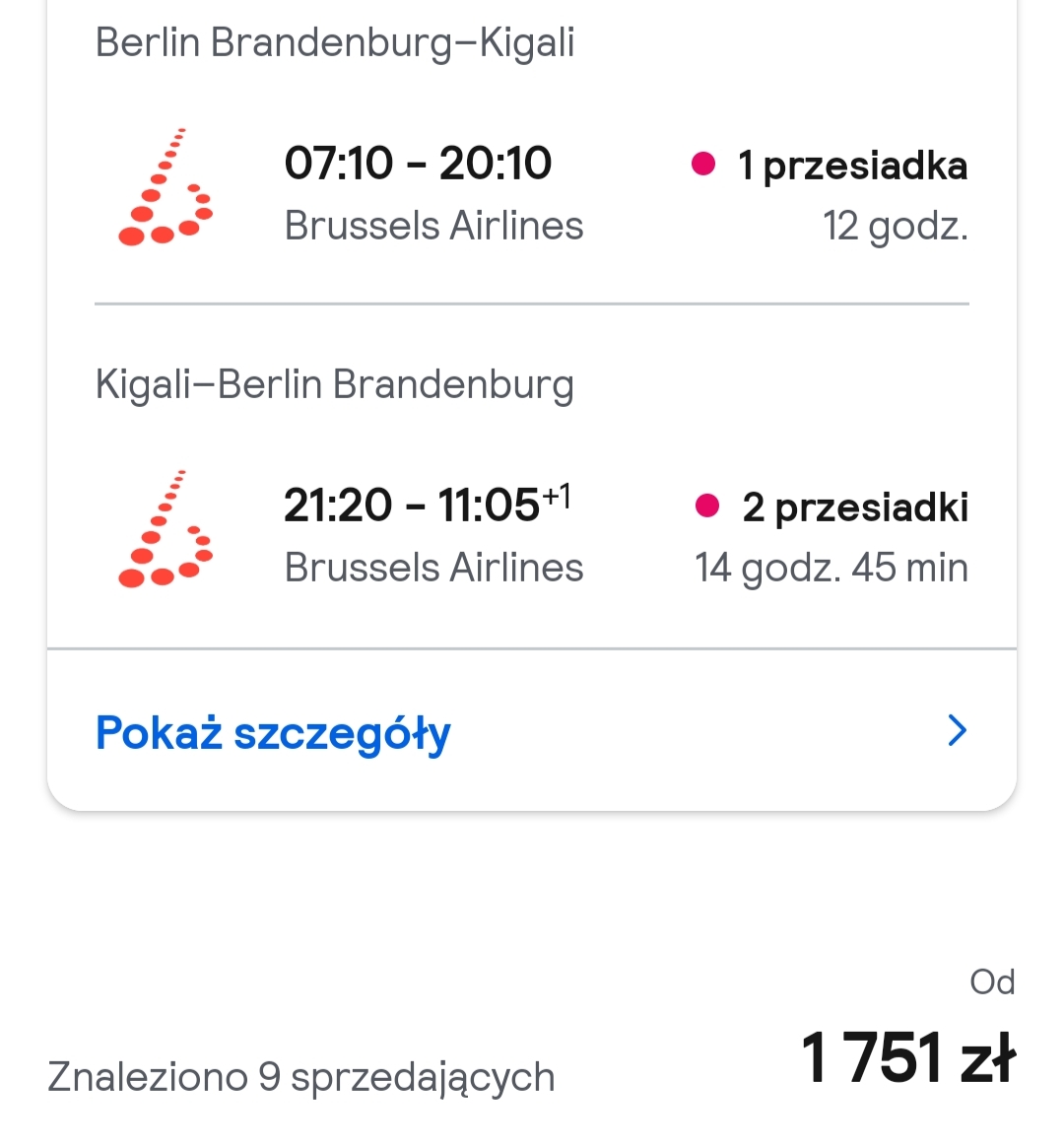
Task: Tap the 12 godz. duration label
Action: click(895, 227)
